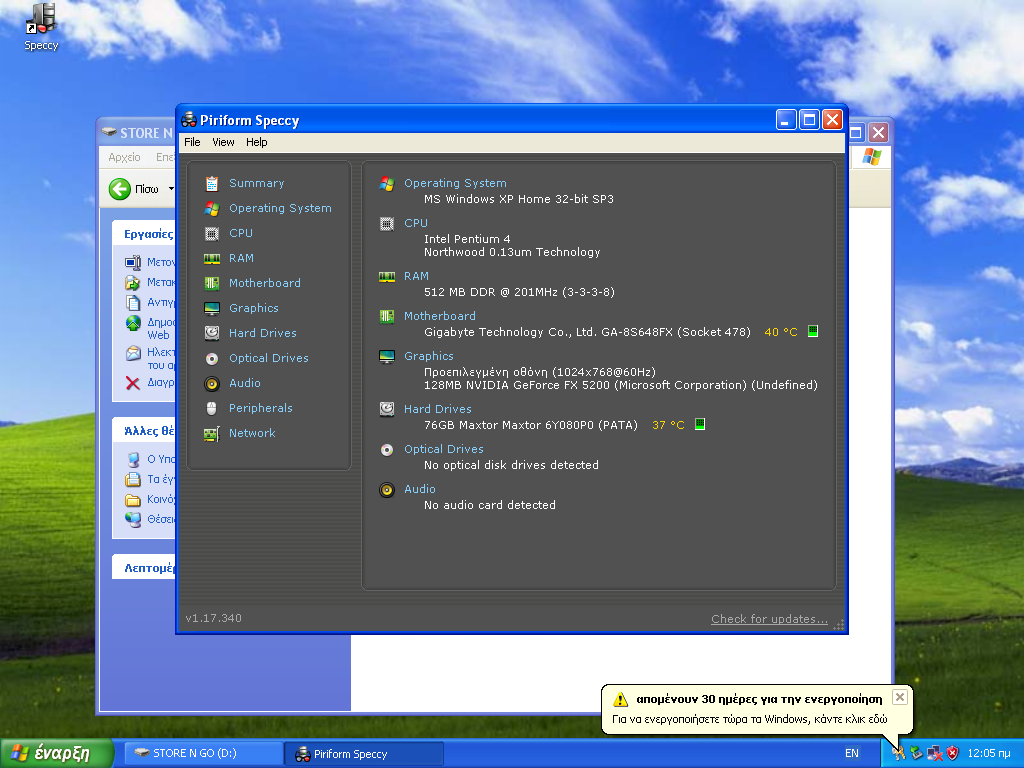The image size is (1024, 768).
Task: Show the RAM section in sidebar
Action: coord(241,259)
